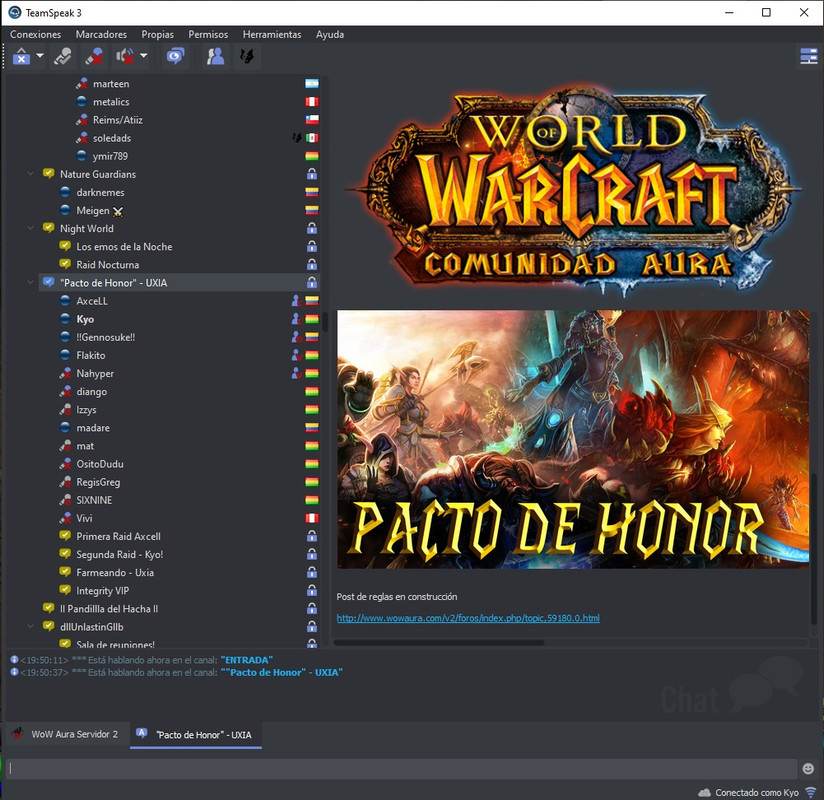The width and height of the screenshot is (824, 800).
Task: Open the Propias menu
Action: (x=157, y=34)
